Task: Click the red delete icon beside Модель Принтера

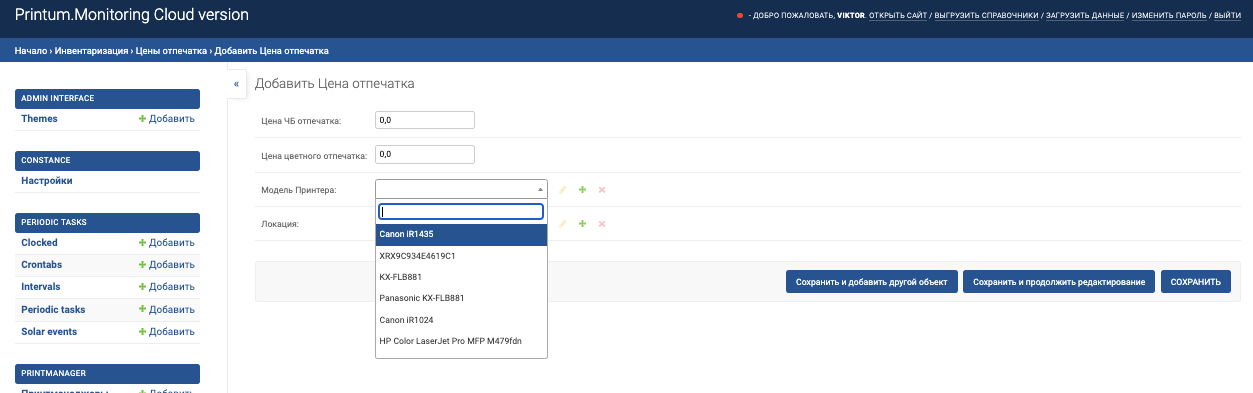Action: point(602,189)
